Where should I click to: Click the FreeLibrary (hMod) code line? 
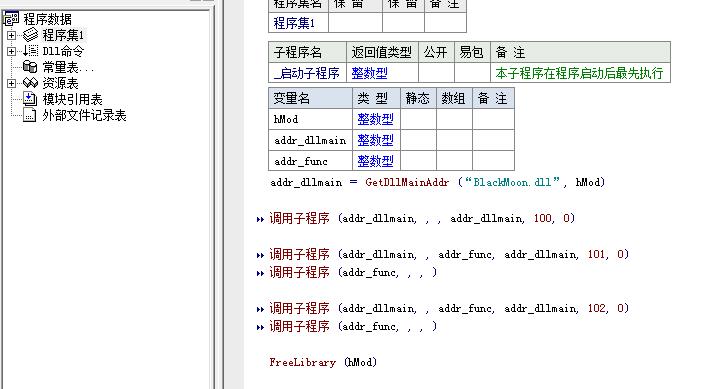pyautogui.click(x=323, y=362)
